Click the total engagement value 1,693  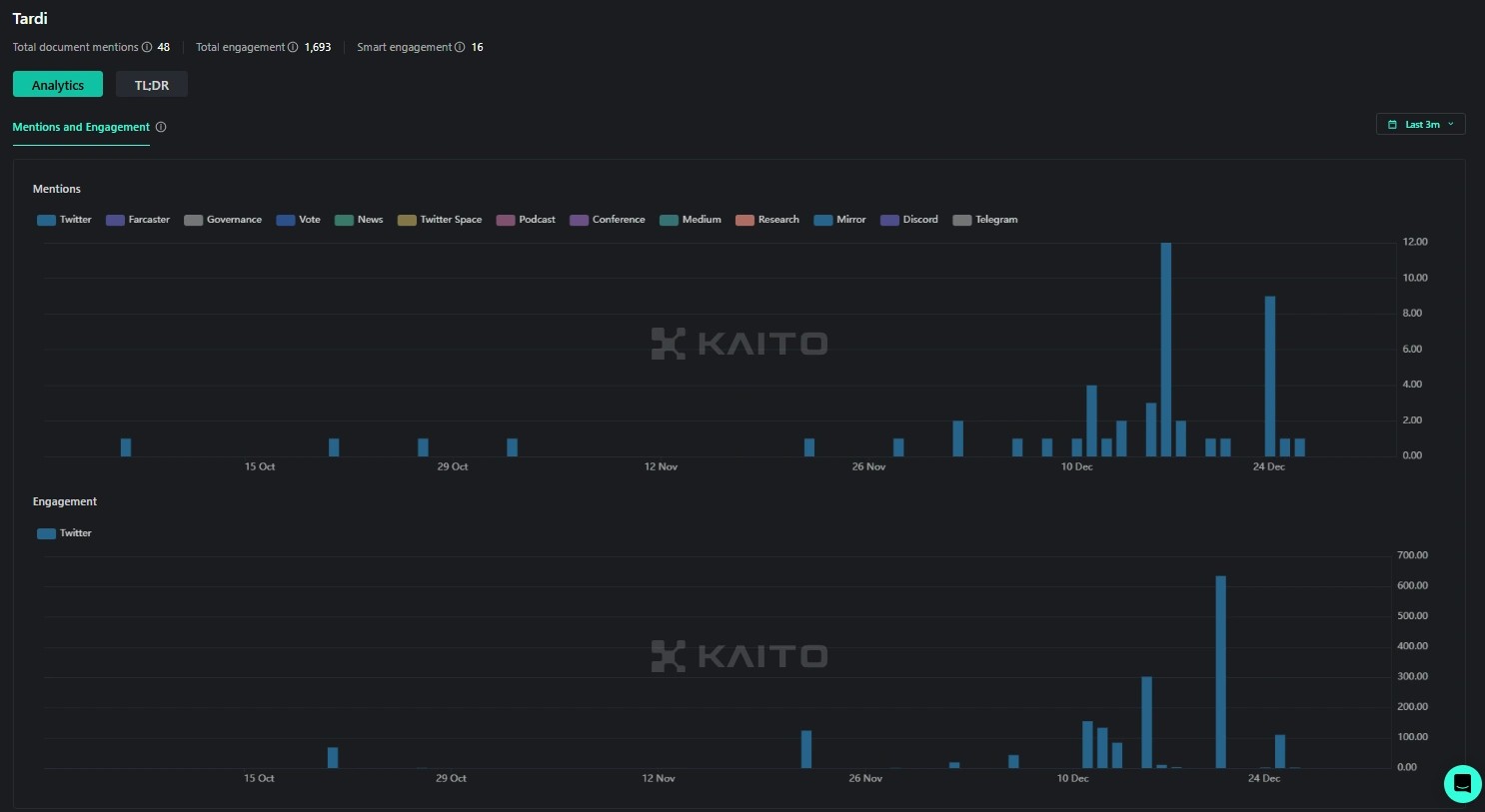(x=318, y=47)
